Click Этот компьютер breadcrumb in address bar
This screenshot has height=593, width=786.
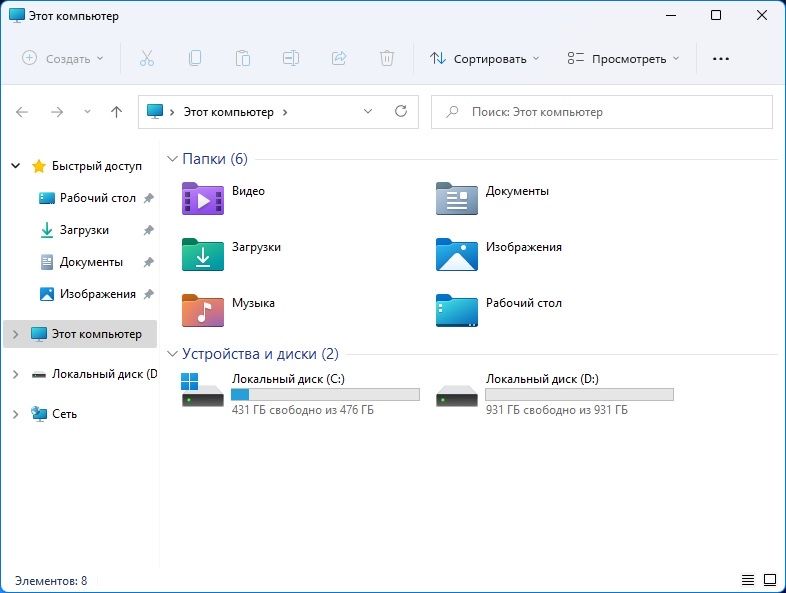click(229, 112)
